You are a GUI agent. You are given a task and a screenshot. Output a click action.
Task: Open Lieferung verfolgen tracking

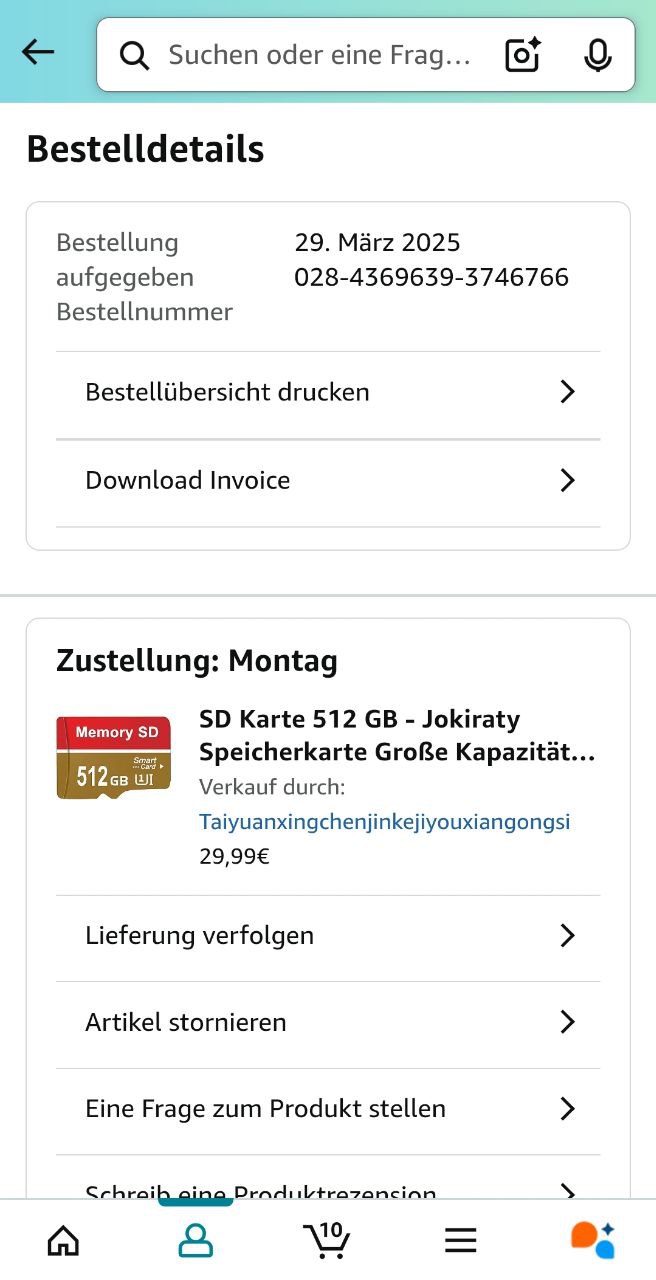click(200, 936)
